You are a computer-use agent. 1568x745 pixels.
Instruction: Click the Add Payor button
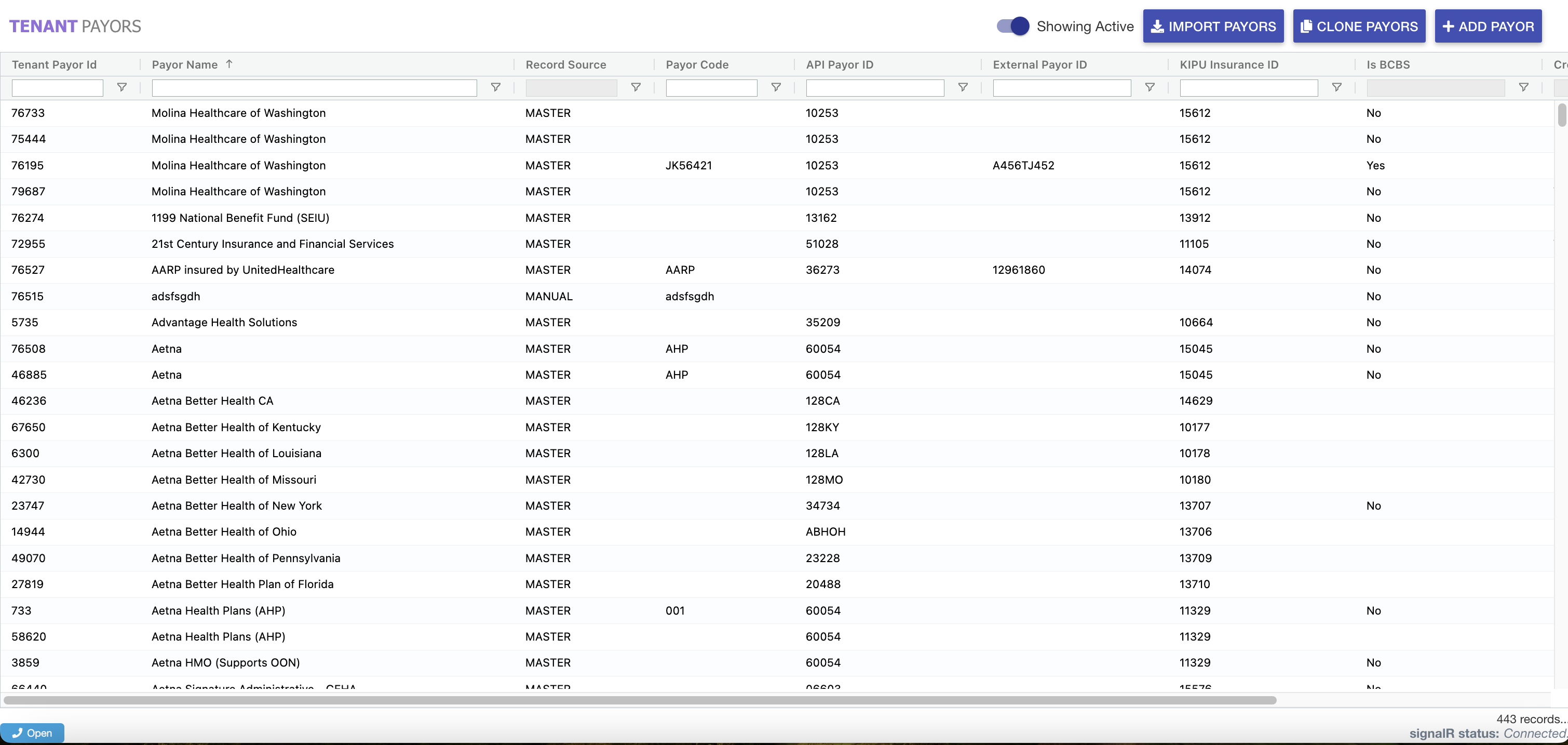pos(1488,26)
